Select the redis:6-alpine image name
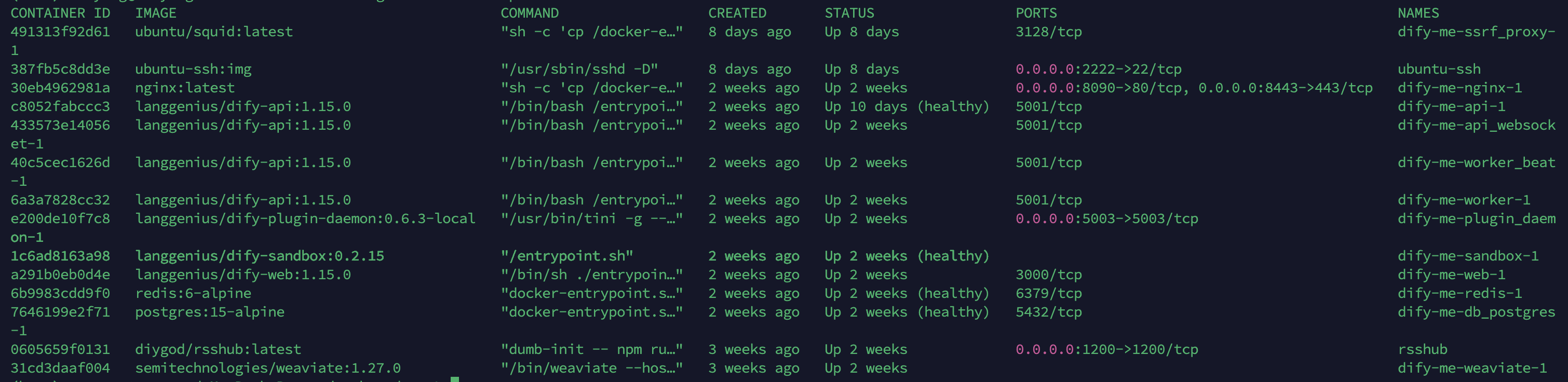1568x382 pixels. [193, 293]
